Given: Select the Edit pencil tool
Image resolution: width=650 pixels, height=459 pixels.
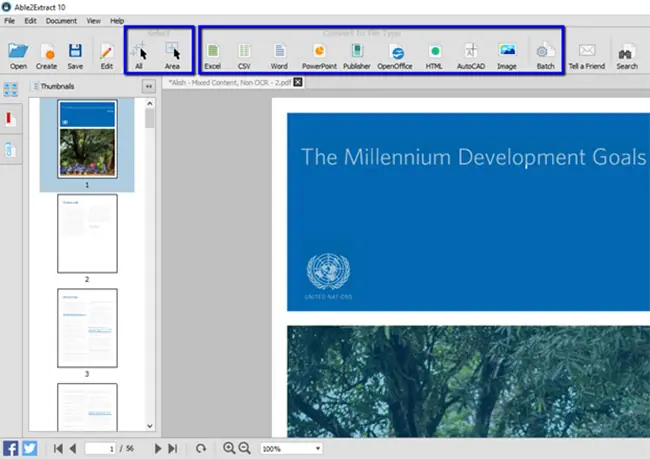Looking at the screenshot, I should [x=107, y=56].
